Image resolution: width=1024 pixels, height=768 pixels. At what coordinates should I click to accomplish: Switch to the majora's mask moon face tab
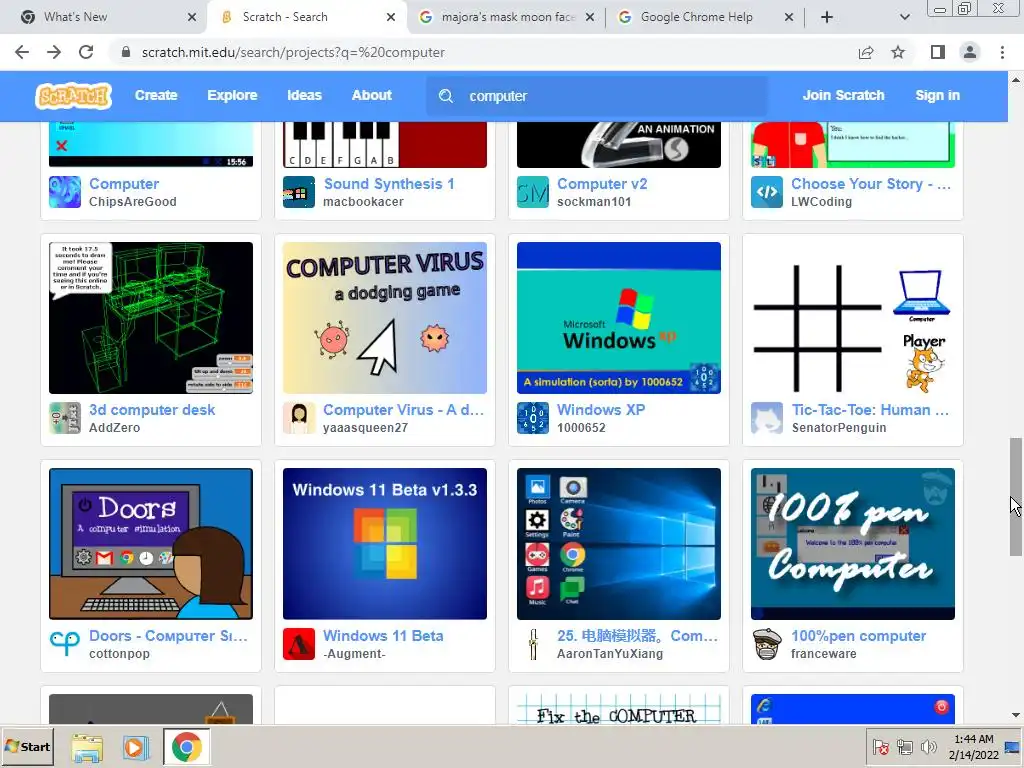(x=506, y=17)
